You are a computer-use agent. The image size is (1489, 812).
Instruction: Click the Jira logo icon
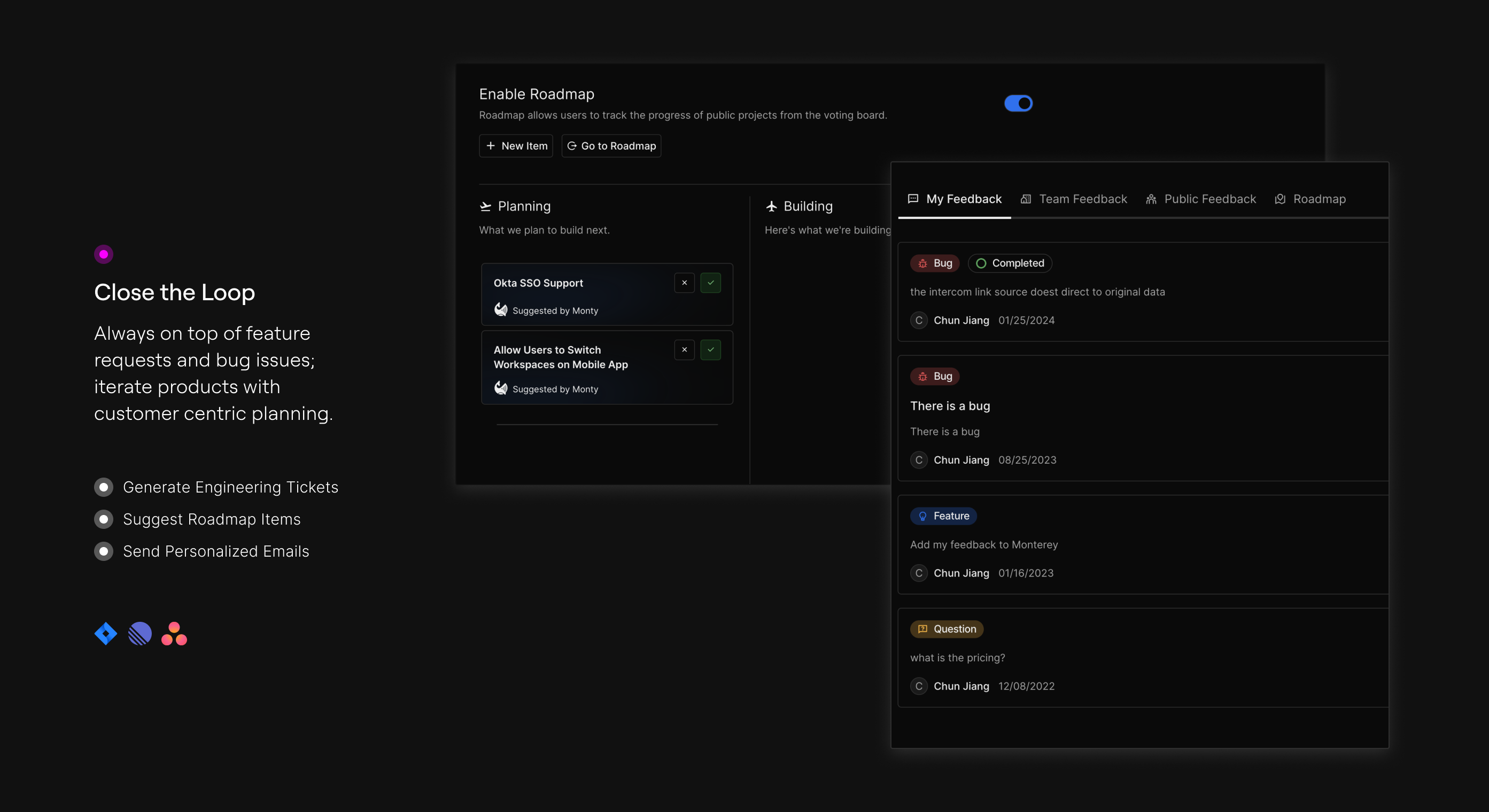click(106, 634)
